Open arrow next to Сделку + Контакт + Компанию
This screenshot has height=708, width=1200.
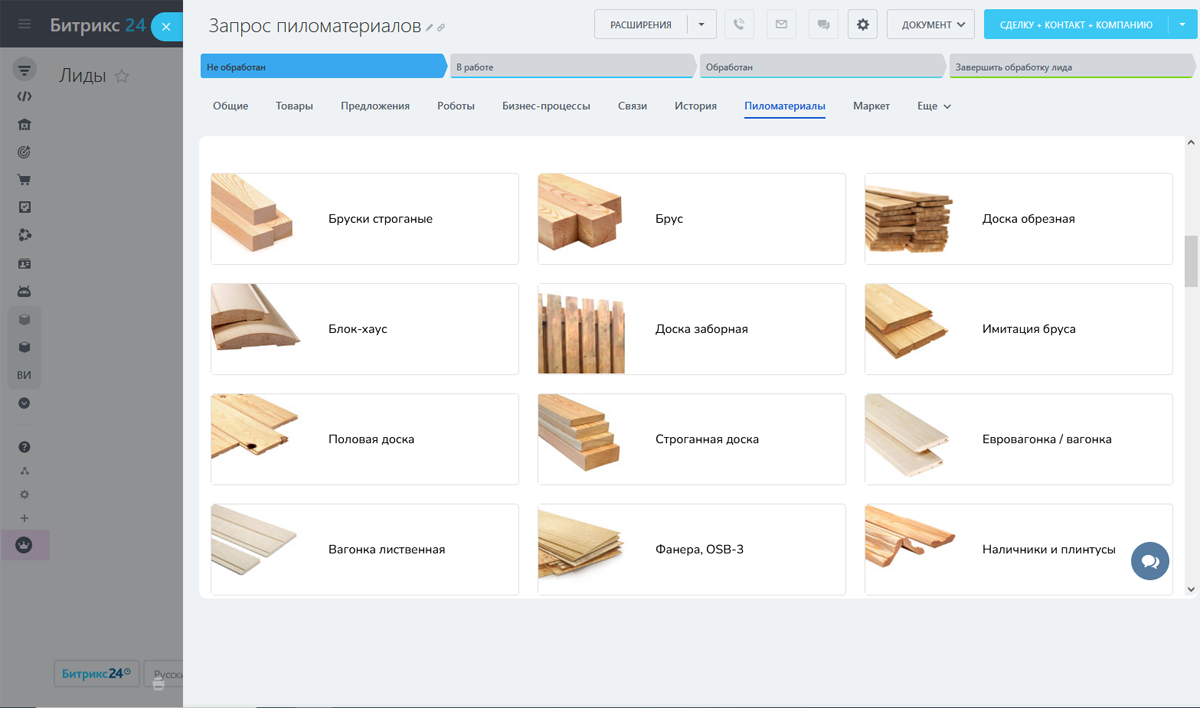click(1181, 25)
